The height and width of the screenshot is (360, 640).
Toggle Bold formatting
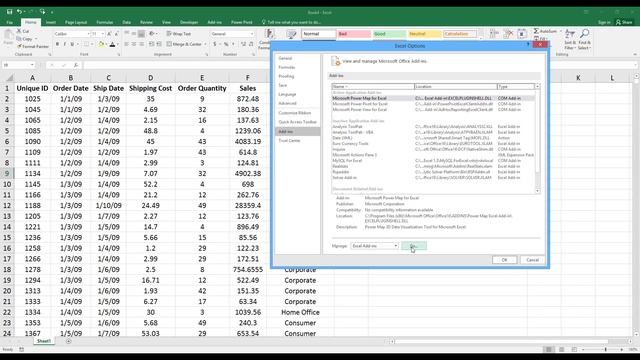(57, 44)
